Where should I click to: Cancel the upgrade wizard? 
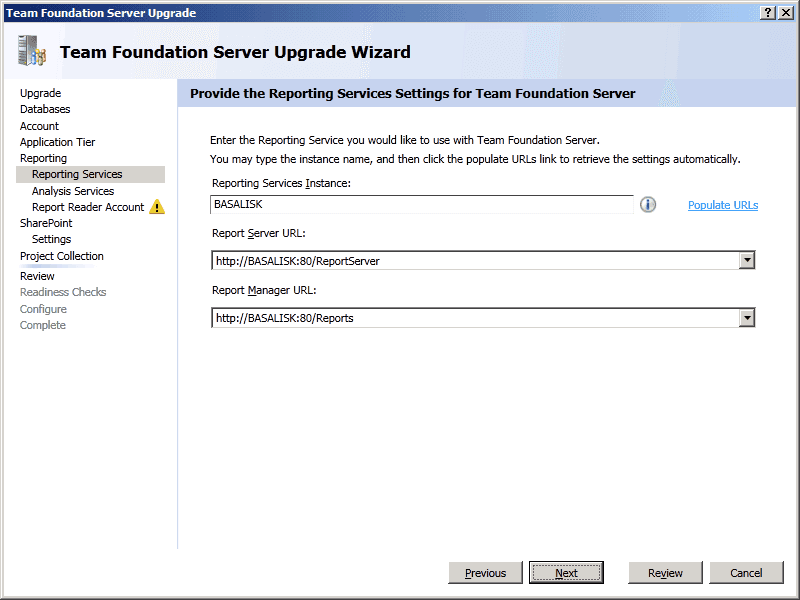746,573
